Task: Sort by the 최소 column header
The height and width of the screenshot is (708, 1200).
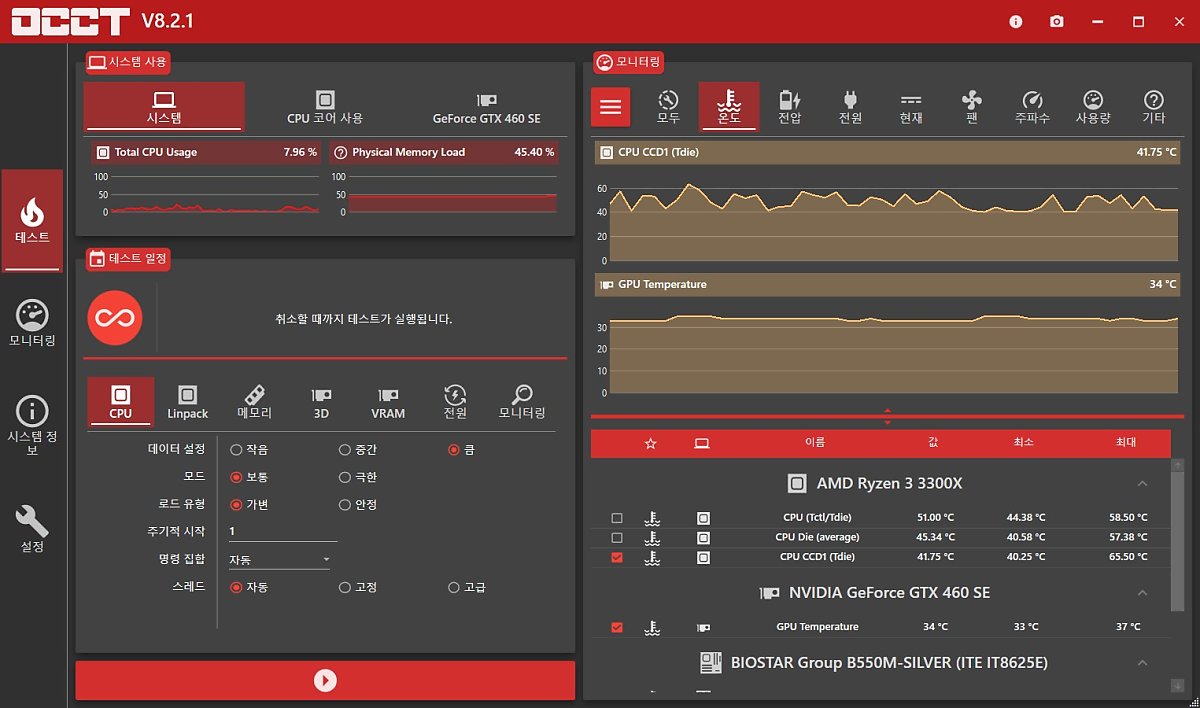Action: (x=1024, y=442)
